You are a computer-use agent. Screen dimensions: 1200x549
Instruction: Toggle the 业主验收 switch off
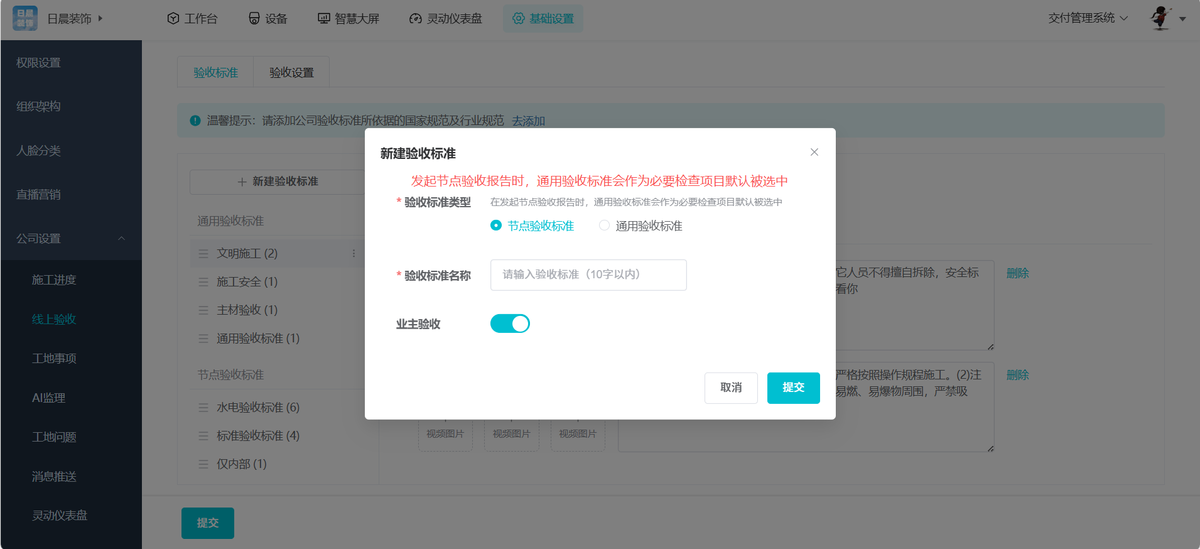click(510, 323)
